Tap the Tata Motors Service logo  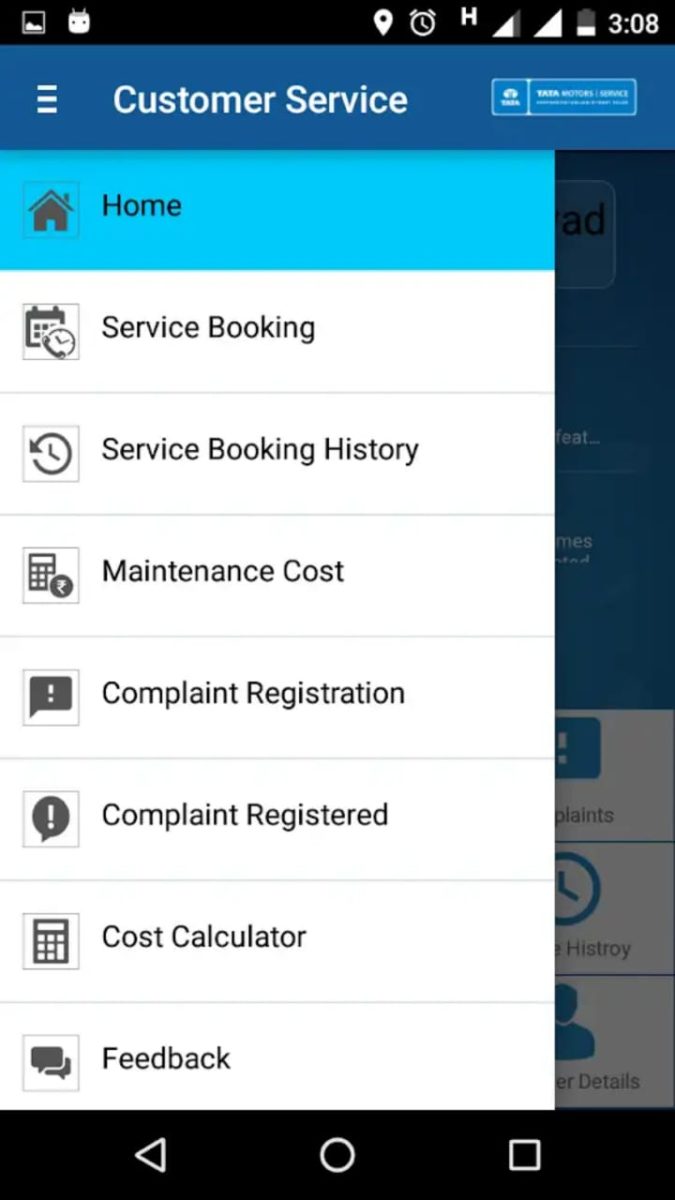(x=564, y=97)
